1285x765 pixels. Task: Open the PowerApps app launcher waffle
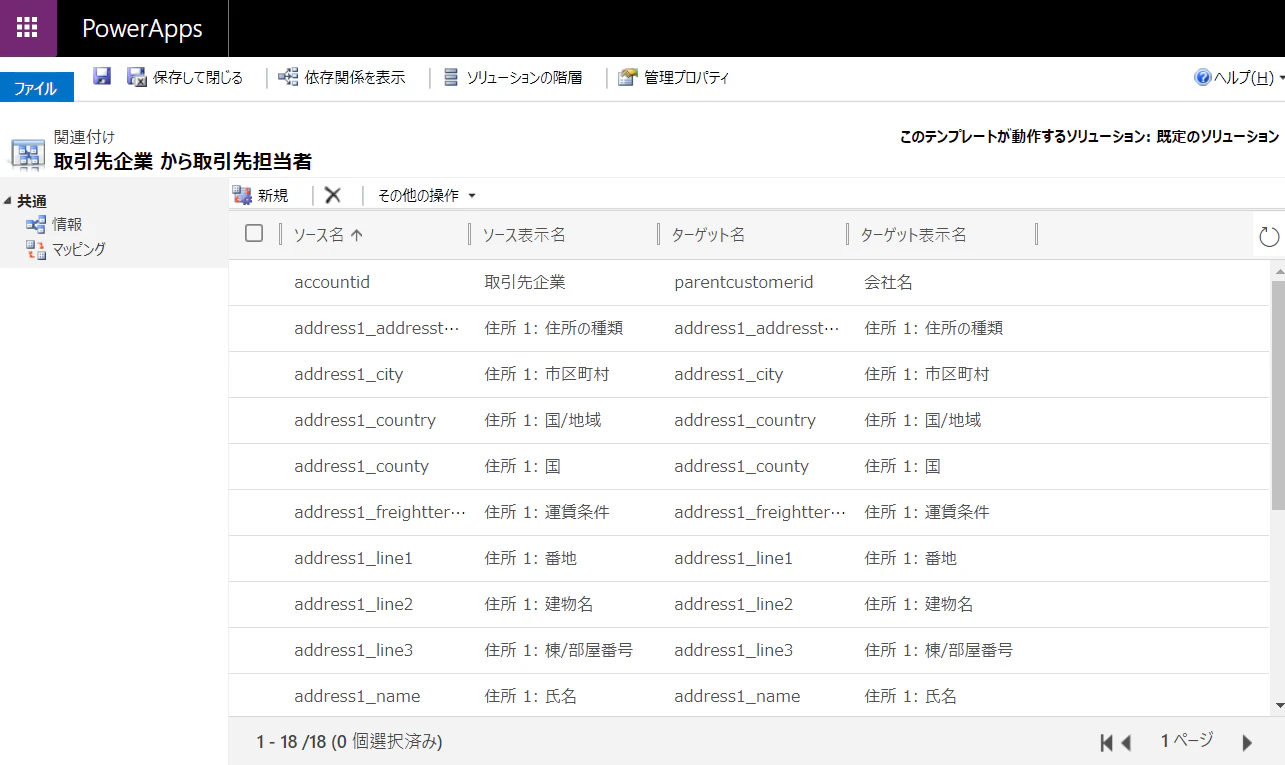click(28, 28)
